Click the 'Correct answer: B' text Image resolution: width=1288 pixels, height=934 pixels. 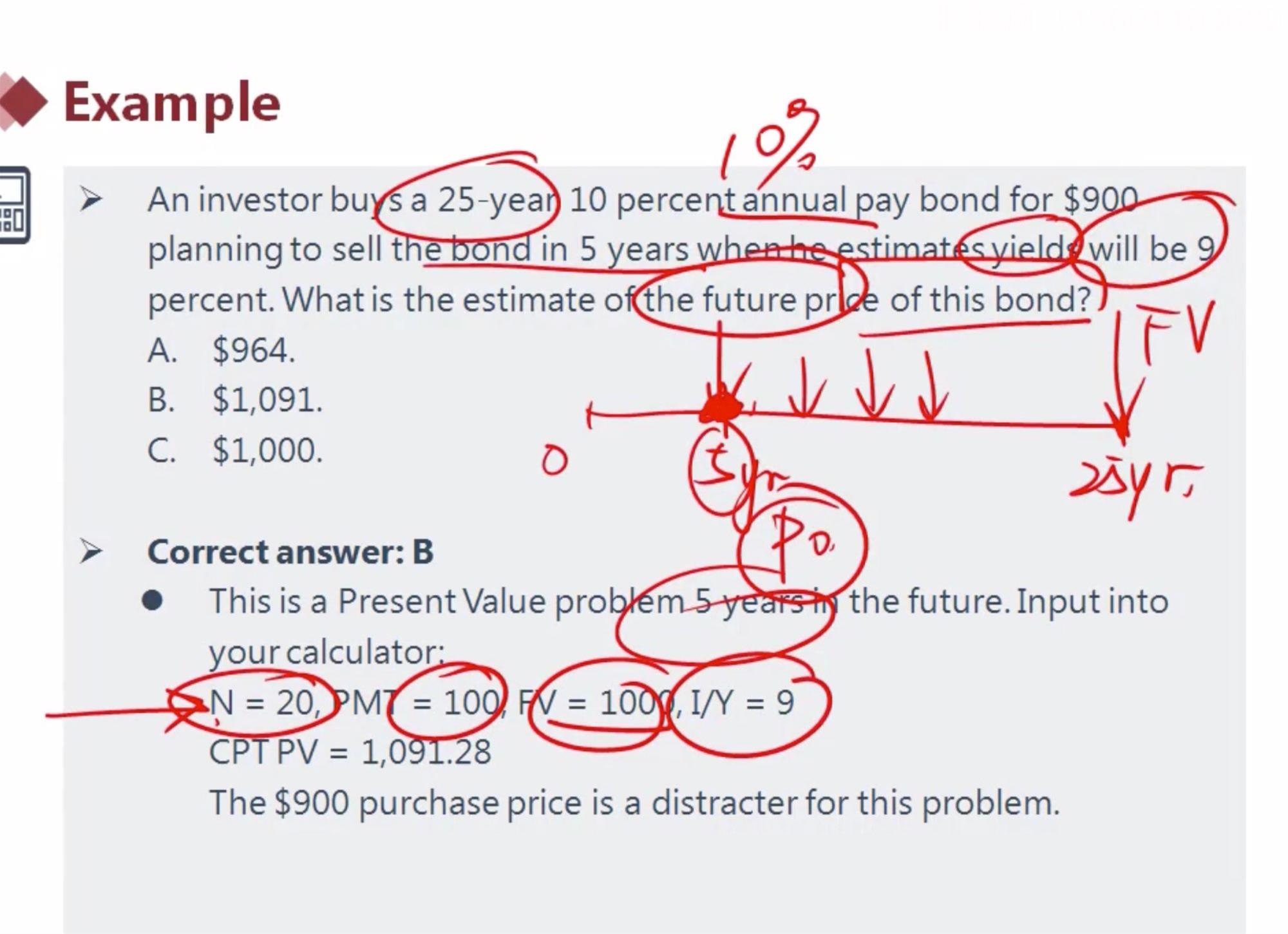290,552
